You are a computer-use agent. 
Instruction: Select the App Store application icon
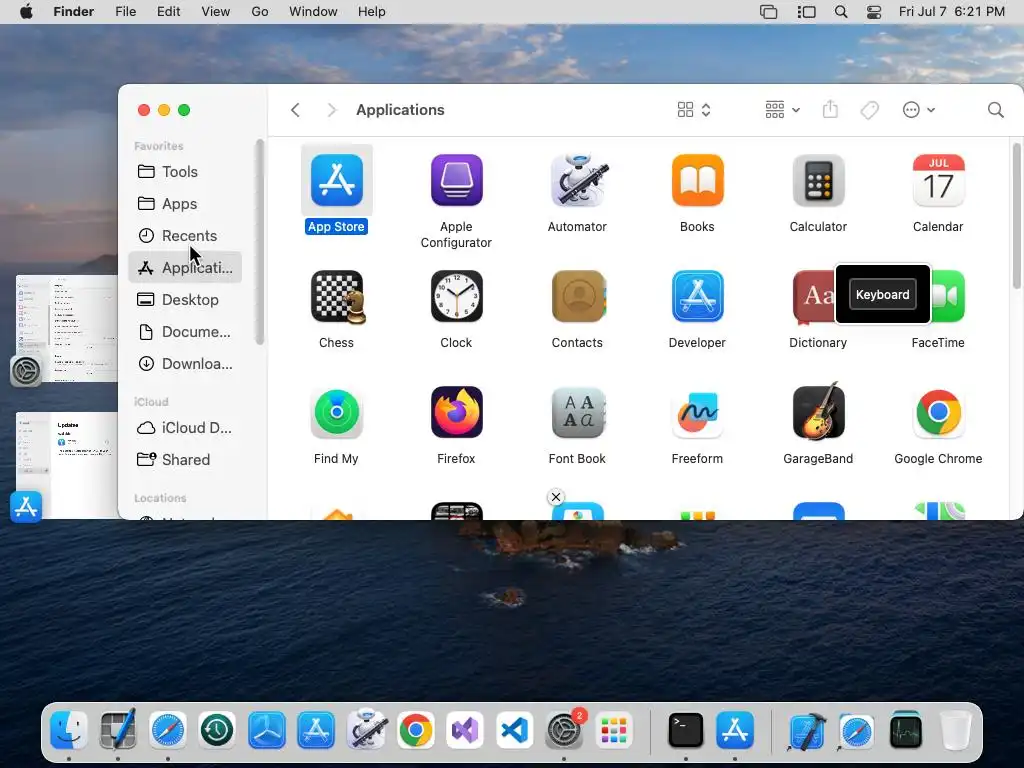click(x=336, y=180)
